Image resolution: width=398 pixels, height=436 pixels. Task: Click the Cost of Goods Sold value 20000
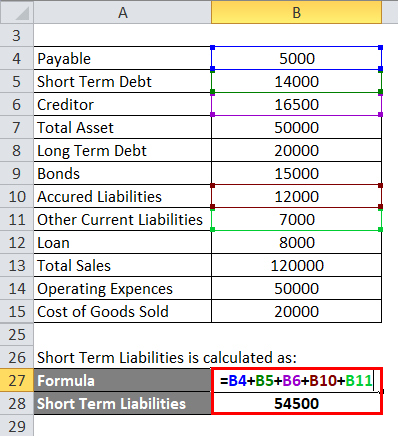tap(296, 311)
